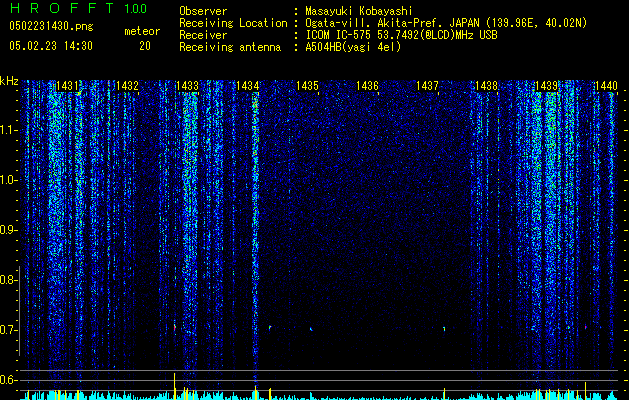Click the Receiving antenna label
Screen dimensions: 629x400
(230, 47)
